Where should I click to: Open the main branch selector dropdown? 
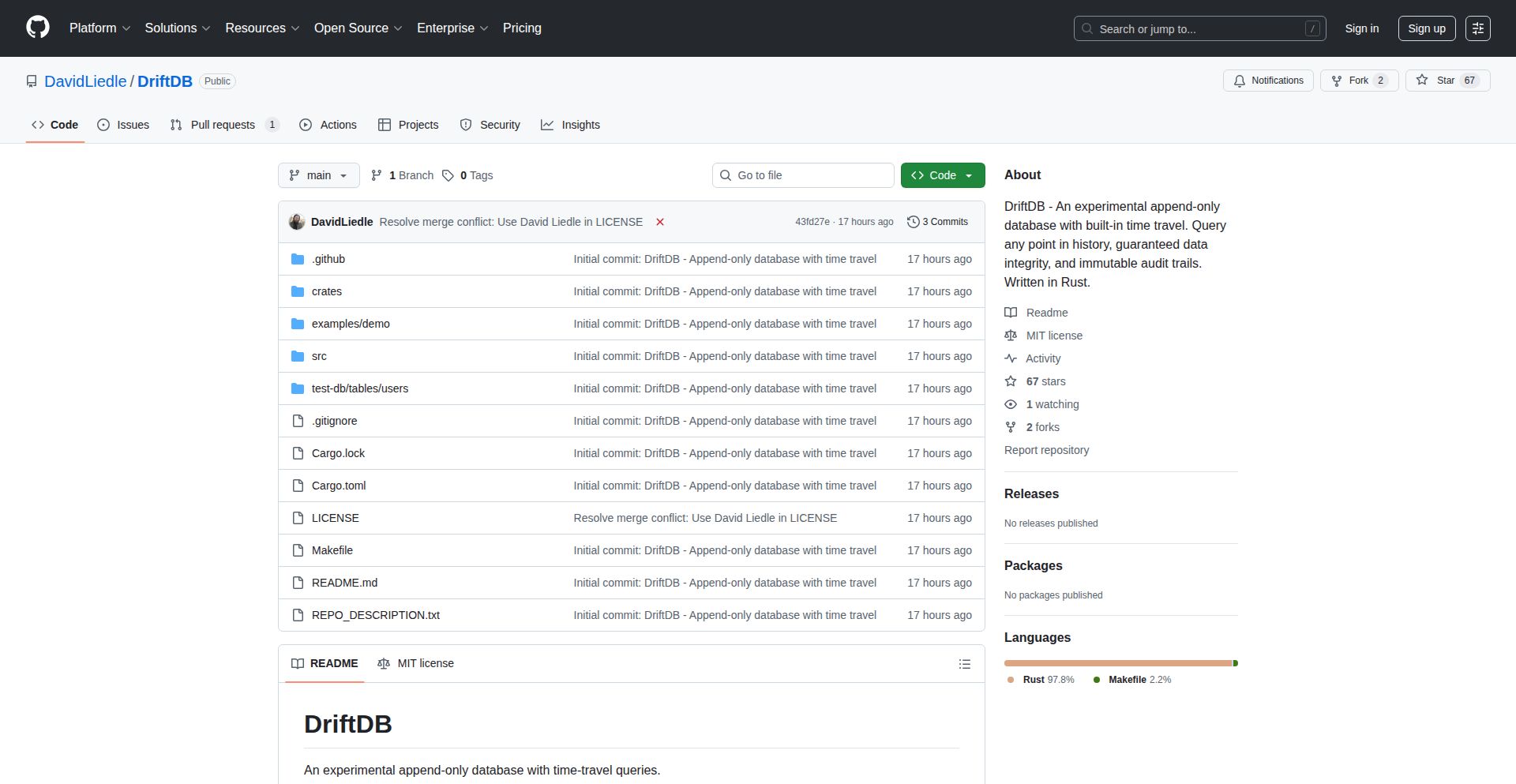[319, 175]
